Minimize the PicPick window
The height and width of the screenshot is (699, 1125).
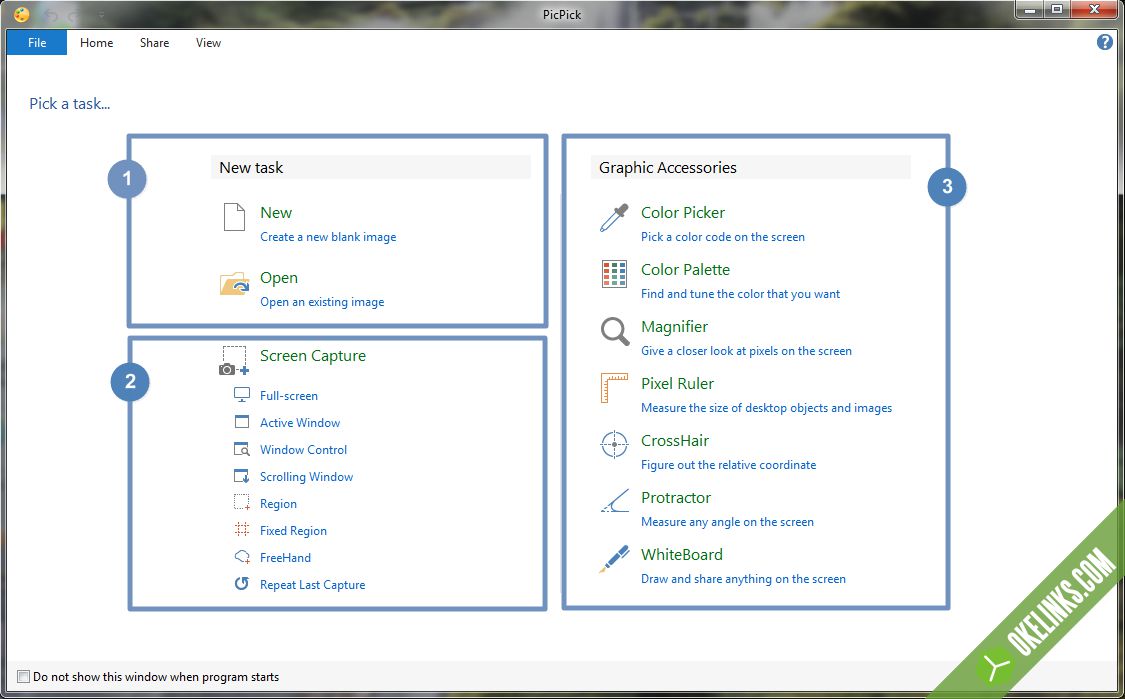tap(1031, 9)
